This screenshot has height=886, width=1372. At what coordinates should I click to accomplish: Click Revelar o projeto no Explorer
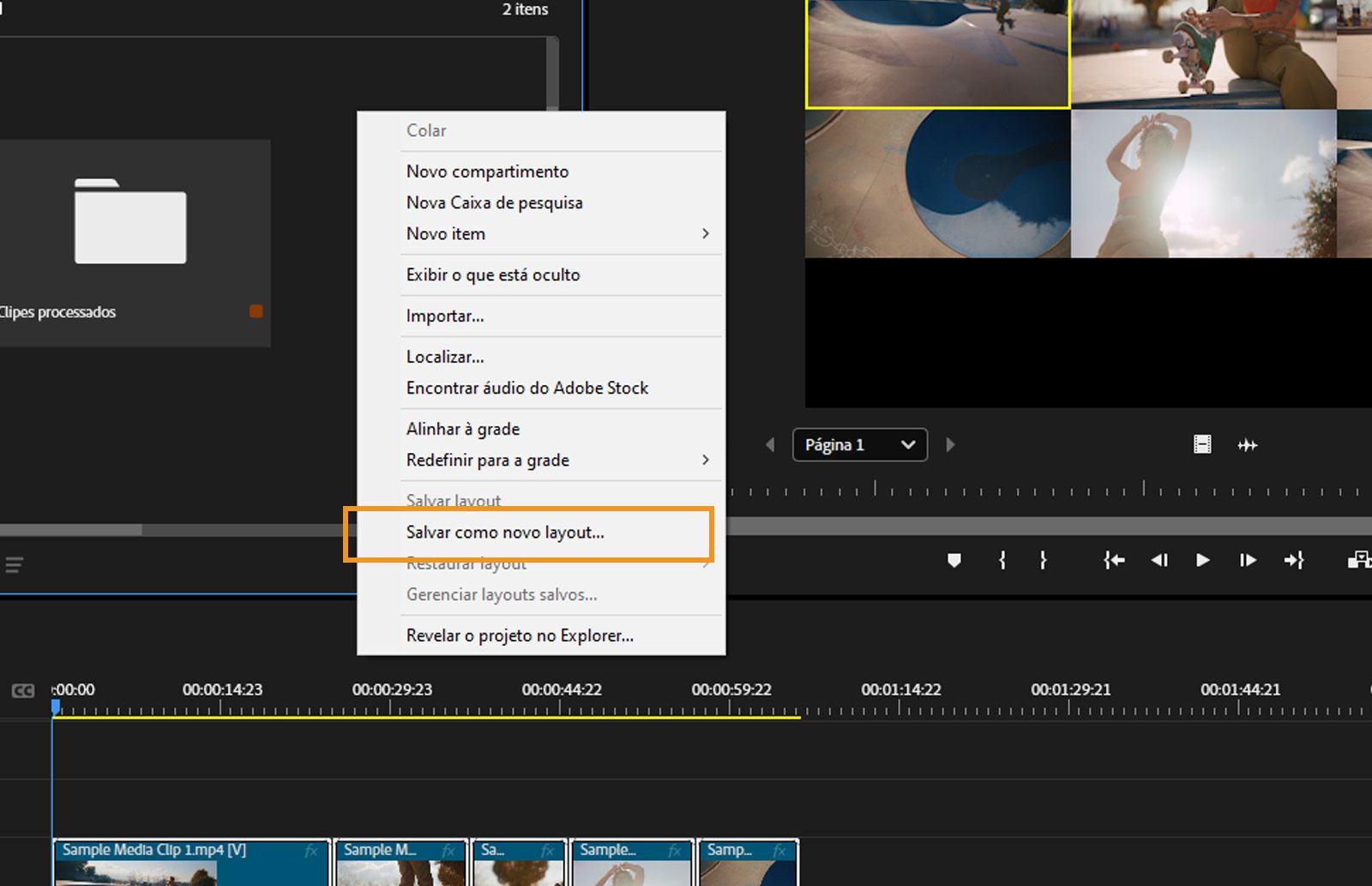click(x=519, y=635)
